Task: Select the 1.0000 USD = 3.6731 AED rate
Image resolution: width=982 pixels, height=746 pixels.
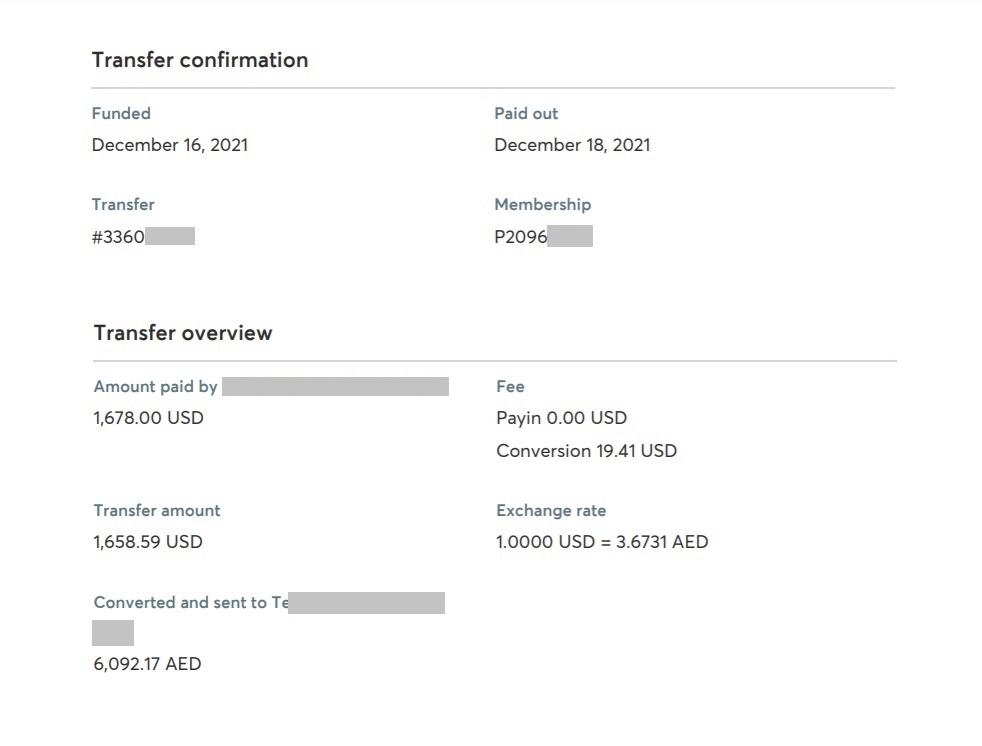Action: click(x=602, y=542)
